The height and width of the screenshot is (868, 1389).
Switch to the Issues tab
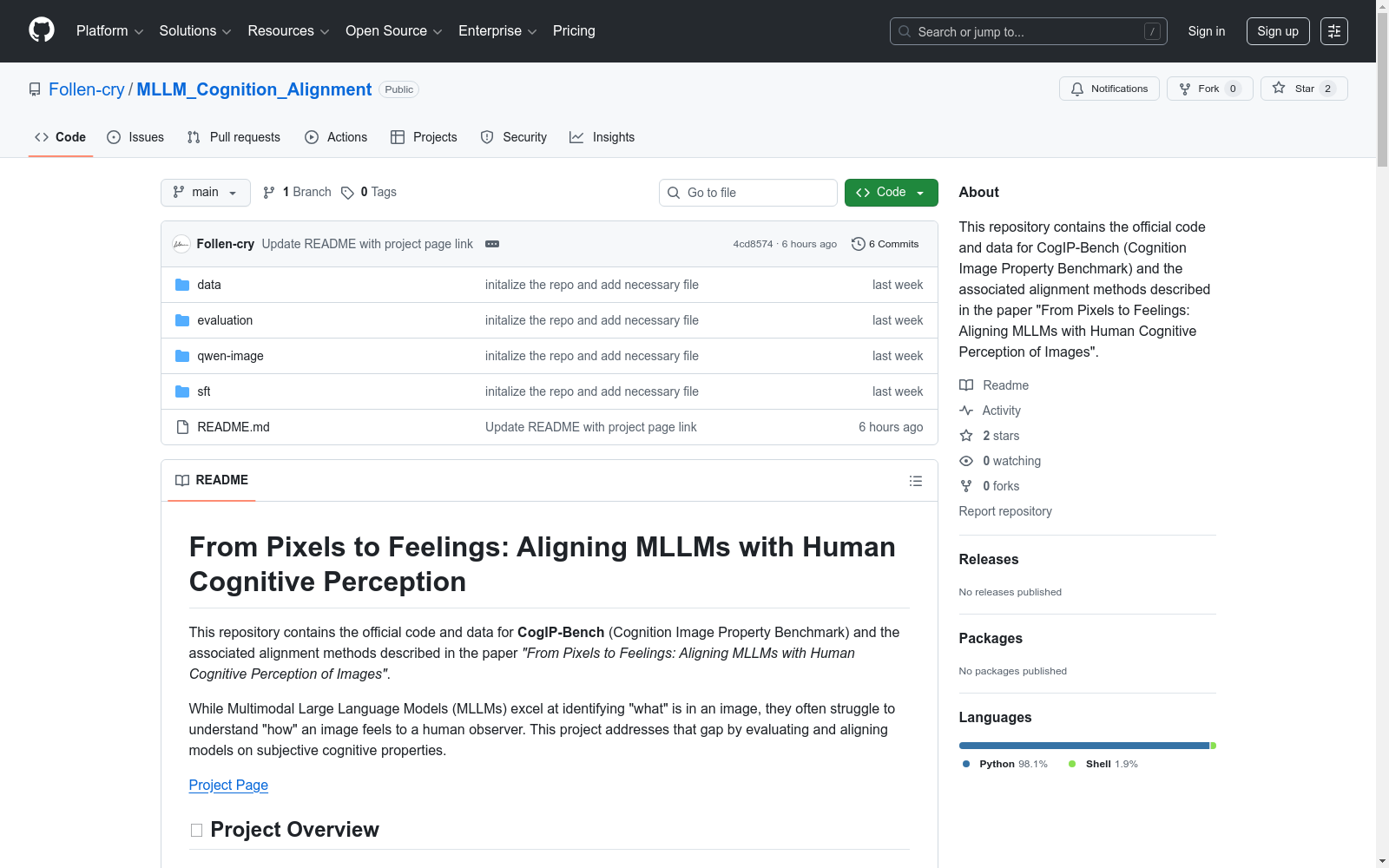coord(135,137)
